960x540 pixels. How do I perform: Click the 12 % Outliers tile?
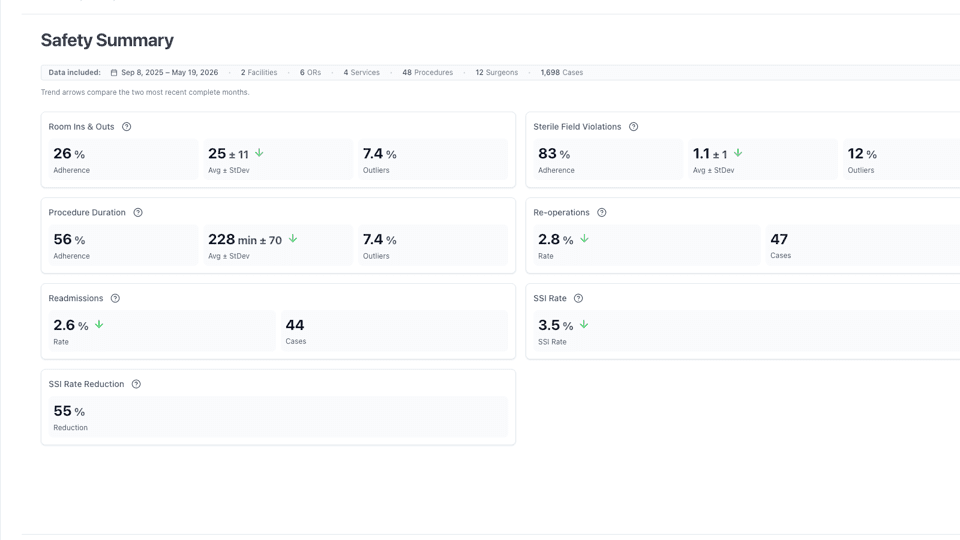901,160
